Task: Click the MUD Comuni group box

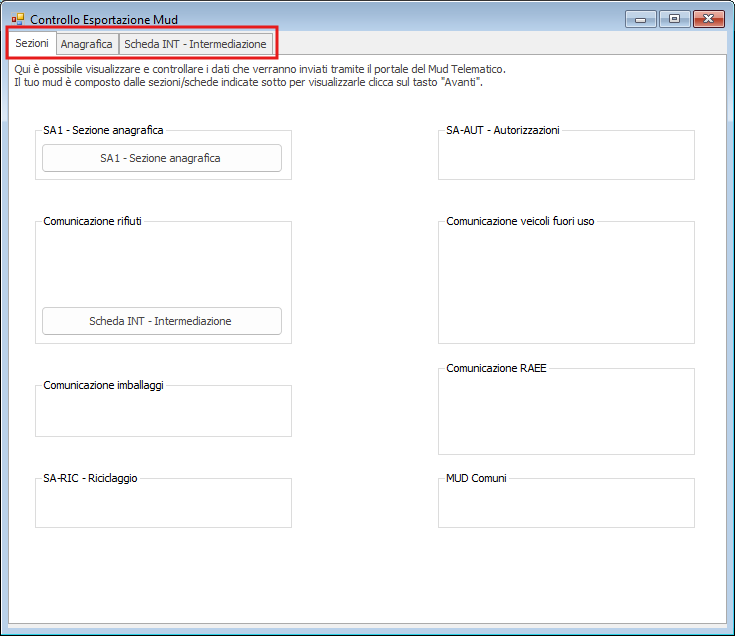Action: tap(566, 504)
